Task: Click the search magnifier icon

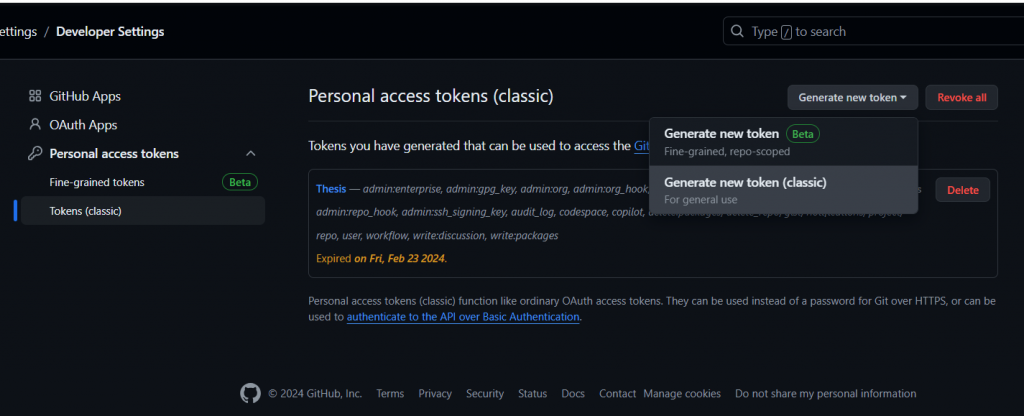Action: [738, 32]
